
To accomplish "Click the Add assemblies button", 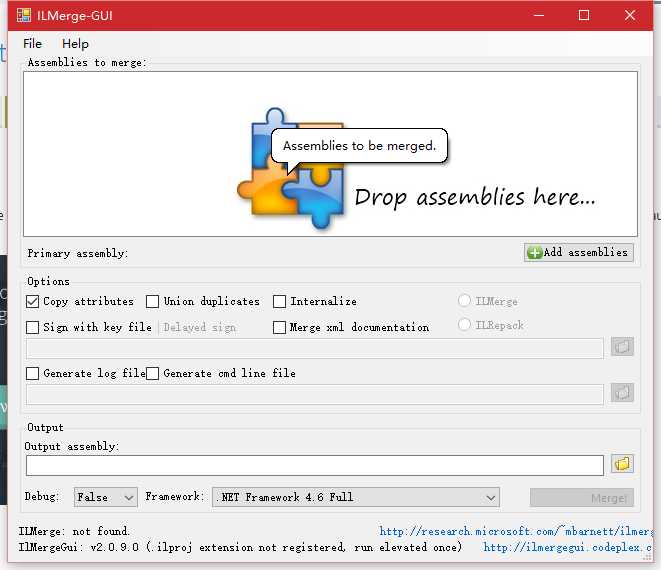I will (x=578, y=253).
